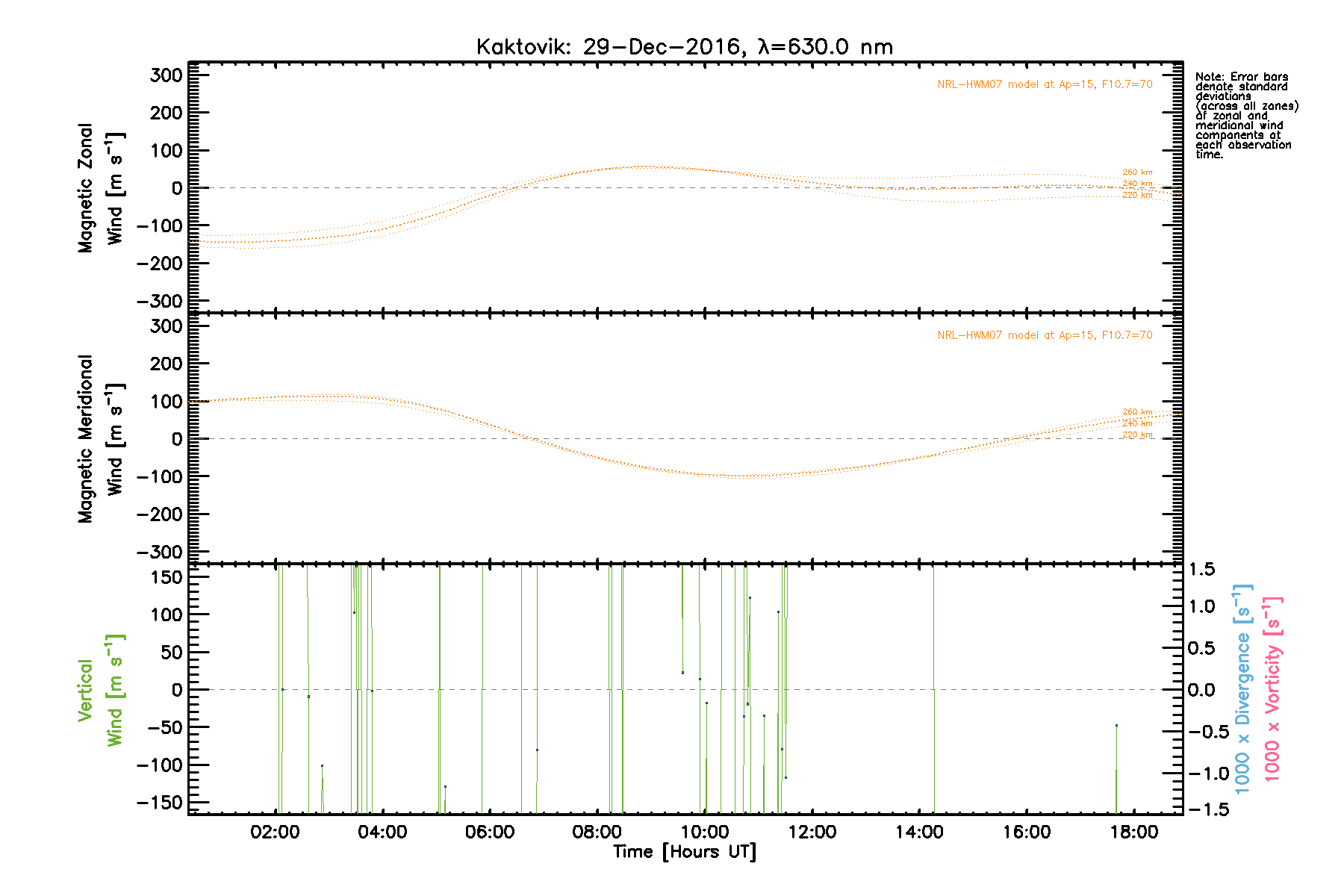Viewport: 1344px width, 896px height.
Task: Click the 100 tick on the meridional wind axis
Action: 166,401
